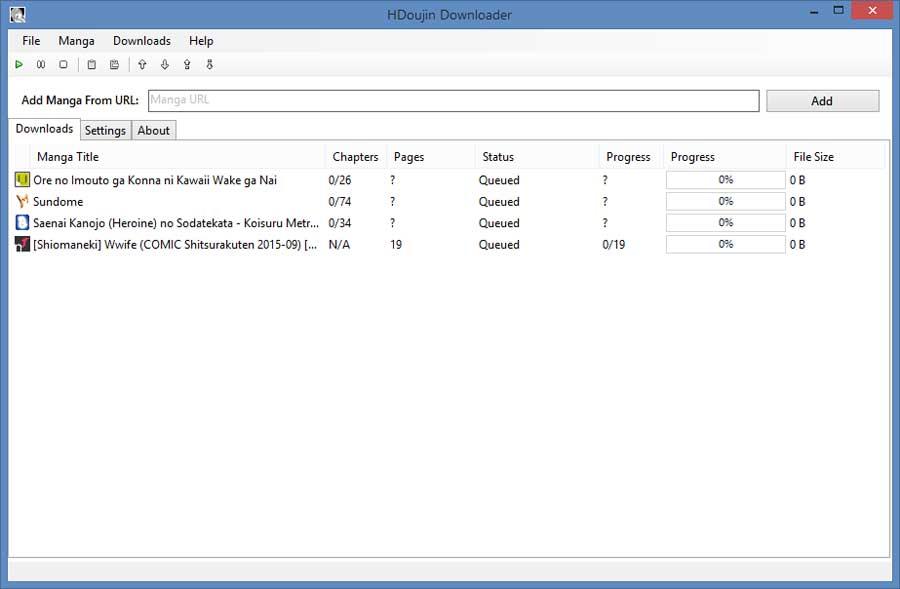Move selected item down with down arrow
Image resolution: width=900 pixels, height=589 pixels.
[x=165, y=65]
